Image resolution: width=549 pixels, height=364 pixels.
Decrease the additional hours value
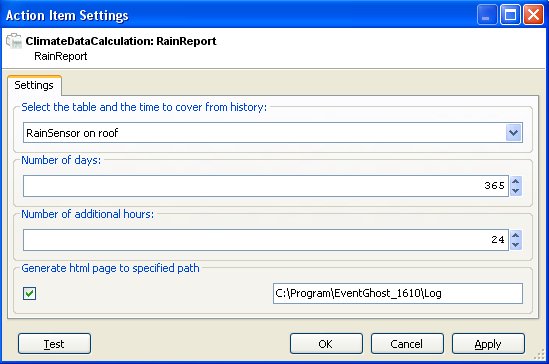coord(516,245)
